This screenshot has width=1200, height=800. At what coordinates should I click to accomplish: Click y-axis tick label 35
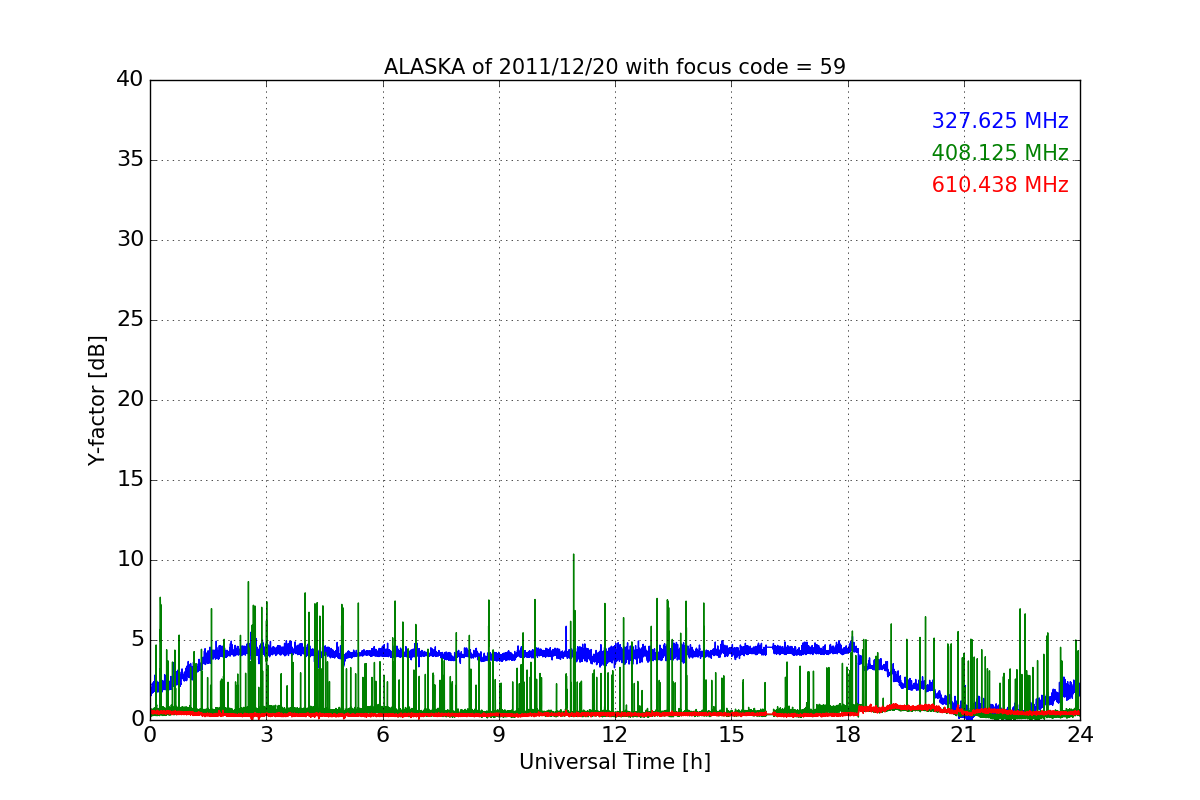130,160
